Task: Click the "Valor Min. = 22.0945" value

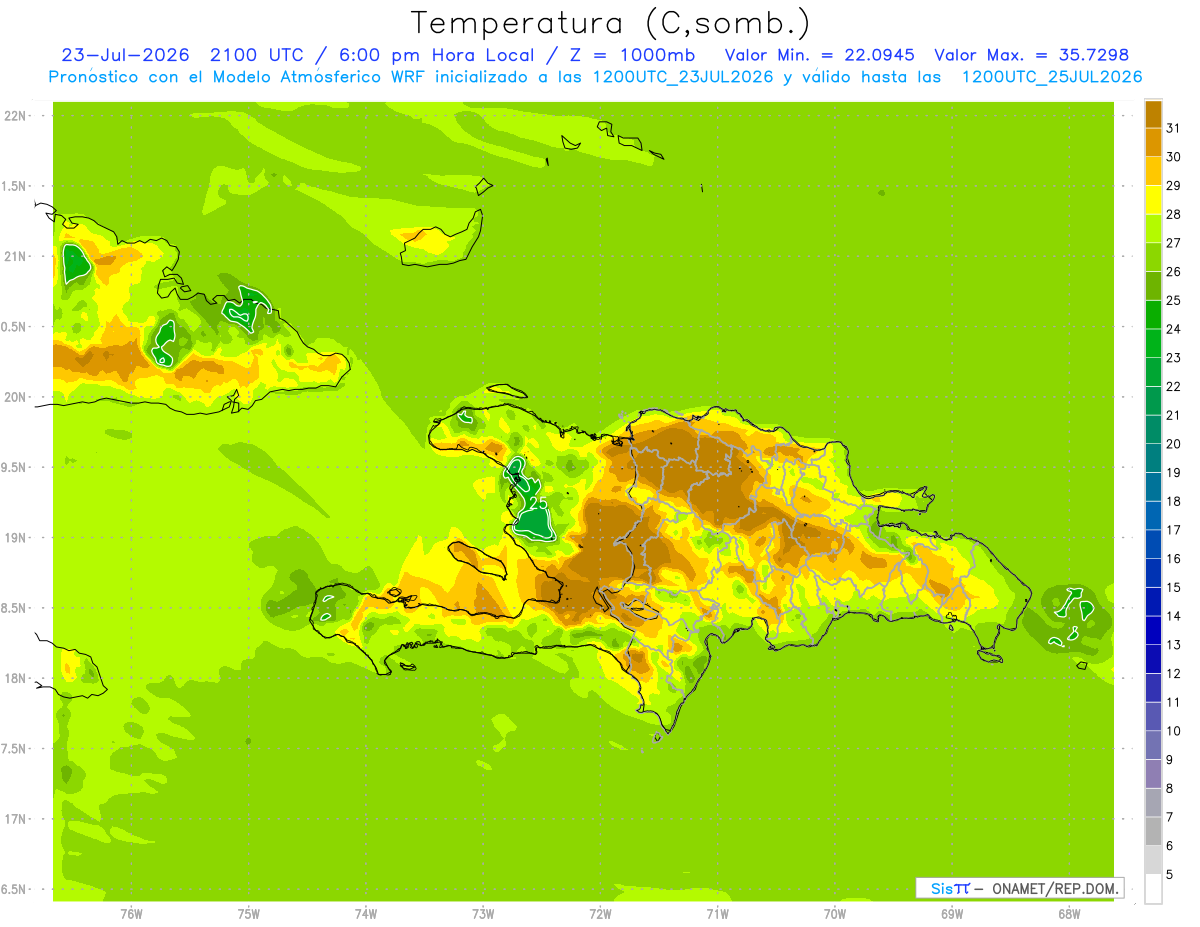Action: pos(819,55)
